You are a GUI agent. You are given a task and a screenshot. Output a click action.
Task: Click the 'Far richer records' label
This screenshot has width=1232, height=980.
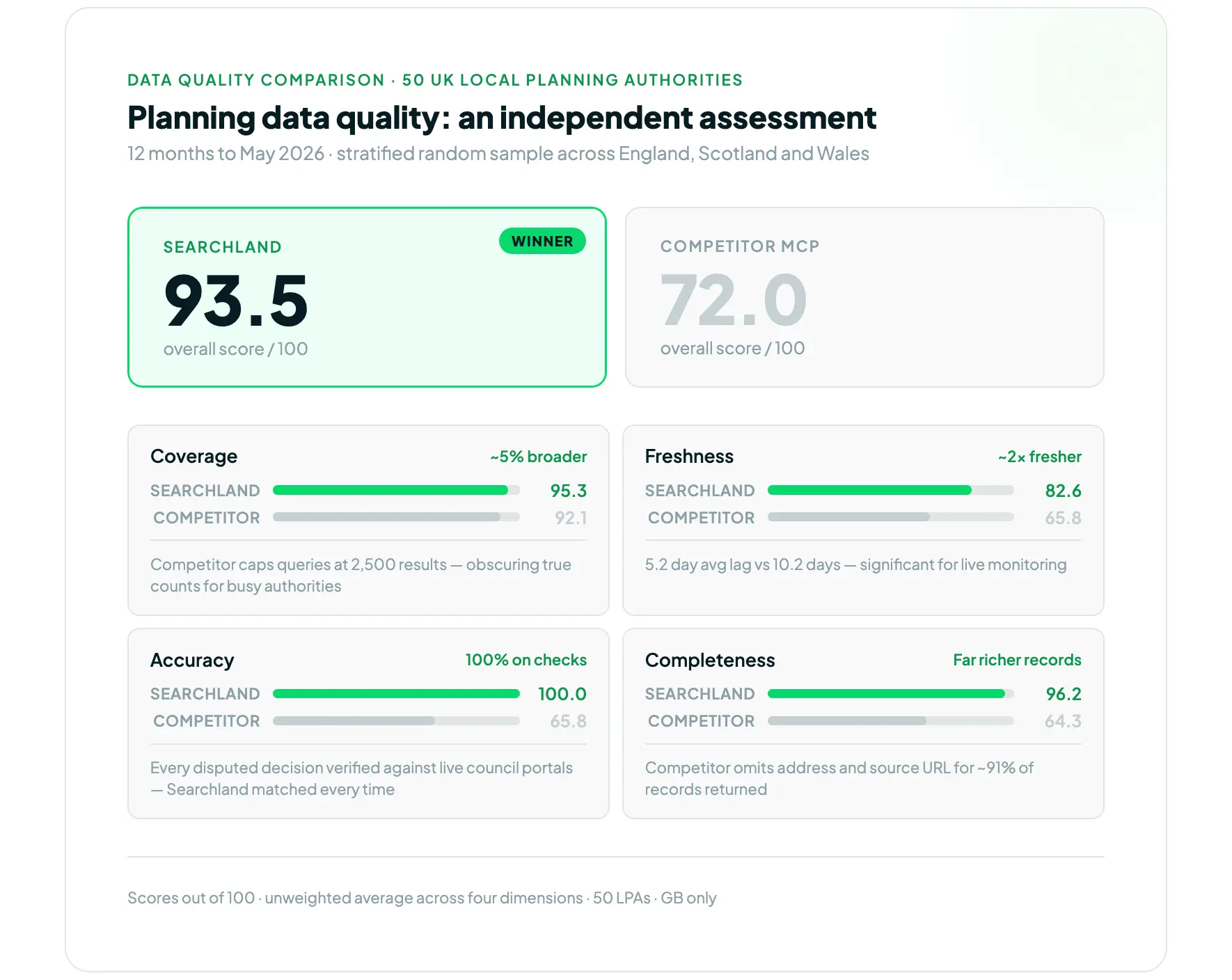pyautogui.click(x=1017, y=660)
